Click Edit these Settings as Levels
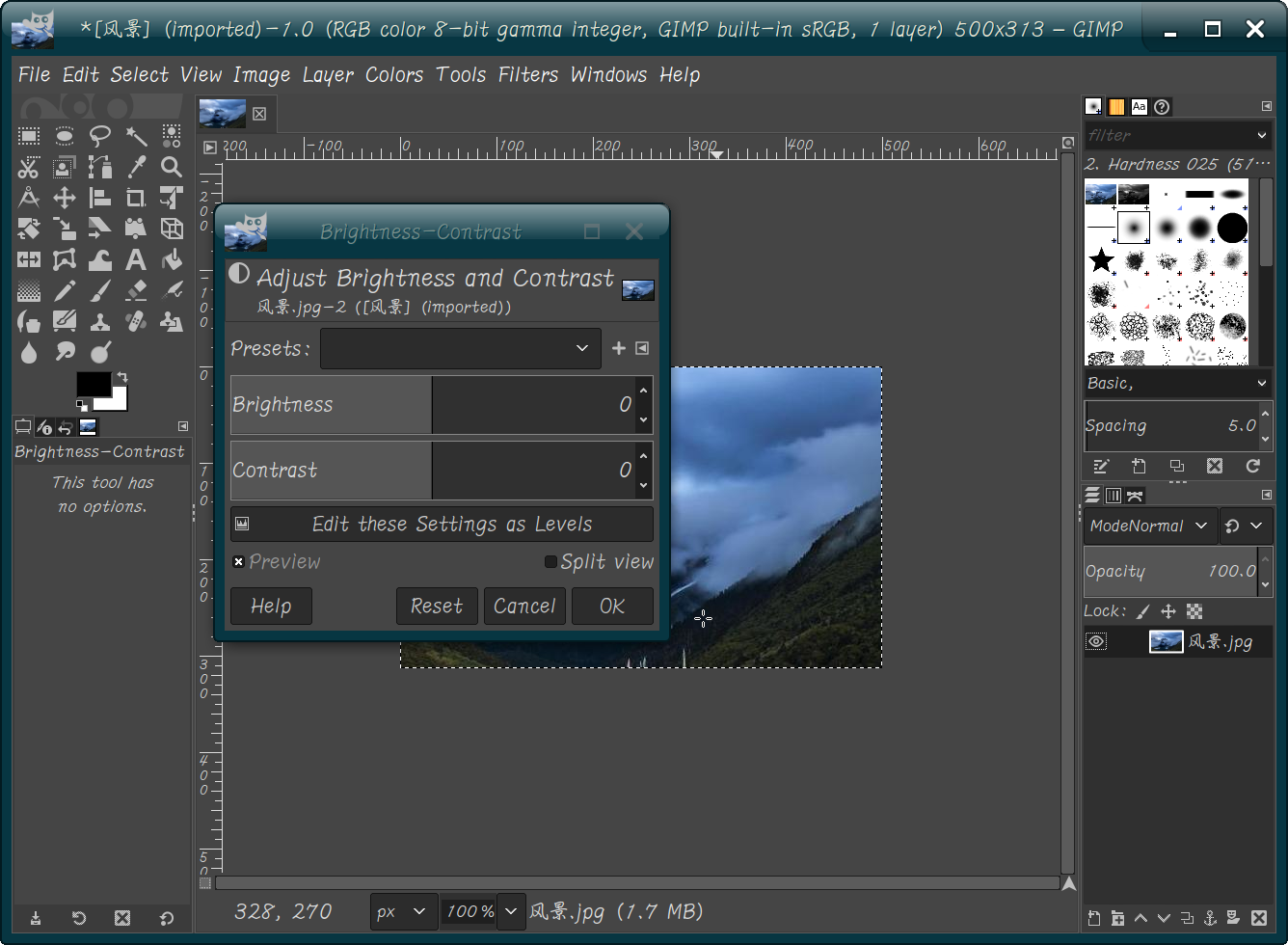Image resolution: width=1288 pixels, height=945 pixels. (442, 524)
